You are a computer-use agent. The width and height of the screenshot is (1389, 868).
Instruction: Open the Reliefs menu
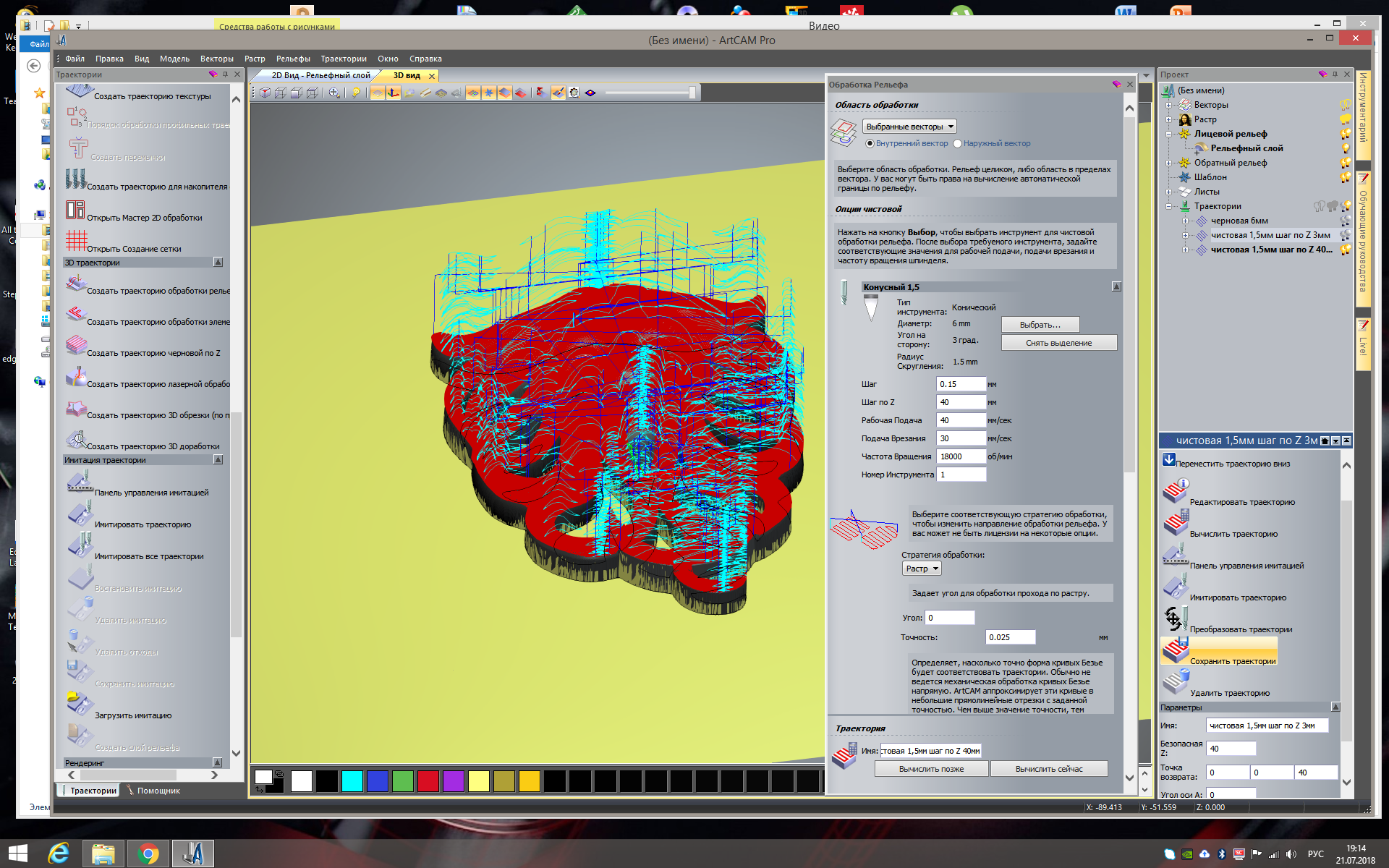point(293,59)
